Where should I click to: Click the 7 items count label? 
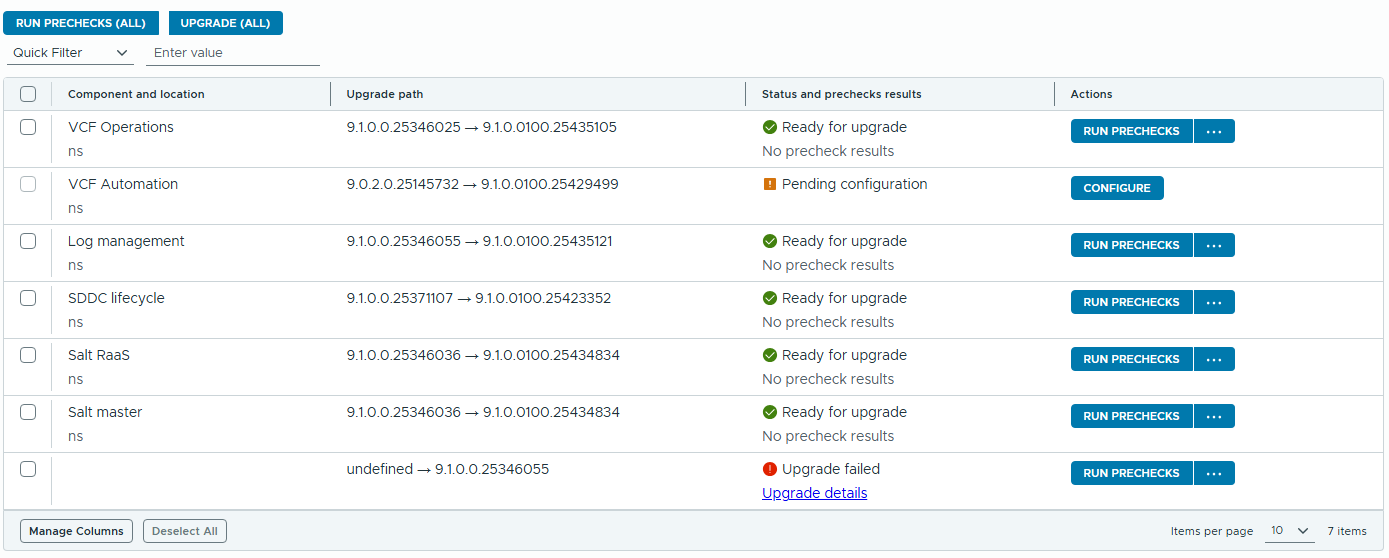(1347, 531)
